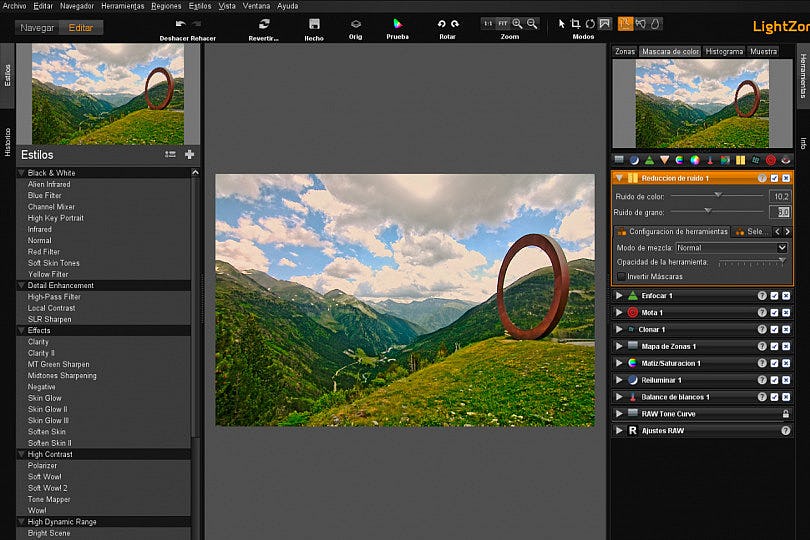Click the red Spot tool icon
The width and height of the screenshot is (810, 540).
coord(770,160)
